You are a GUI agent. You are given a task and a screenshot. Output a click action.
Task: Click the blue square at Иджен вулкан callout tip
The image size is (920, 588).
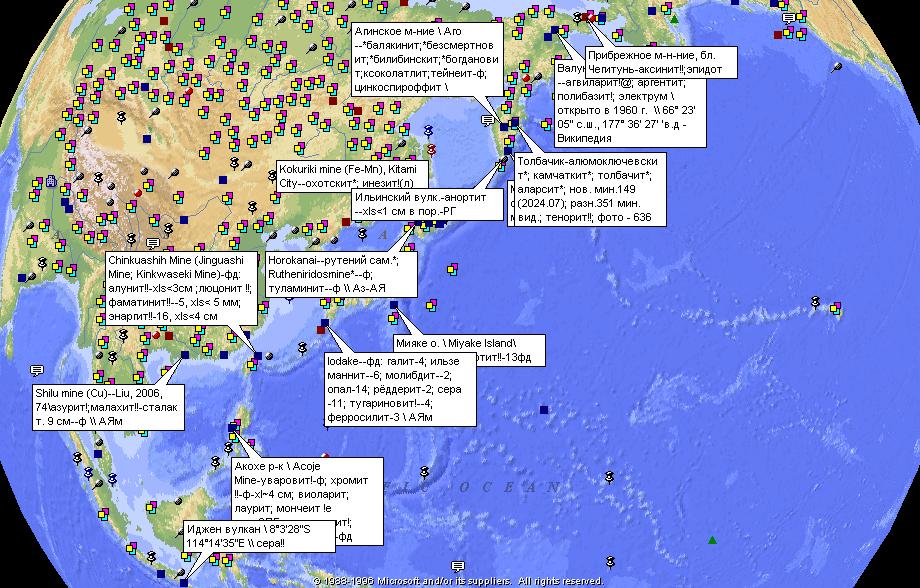[x=184, y=583]
